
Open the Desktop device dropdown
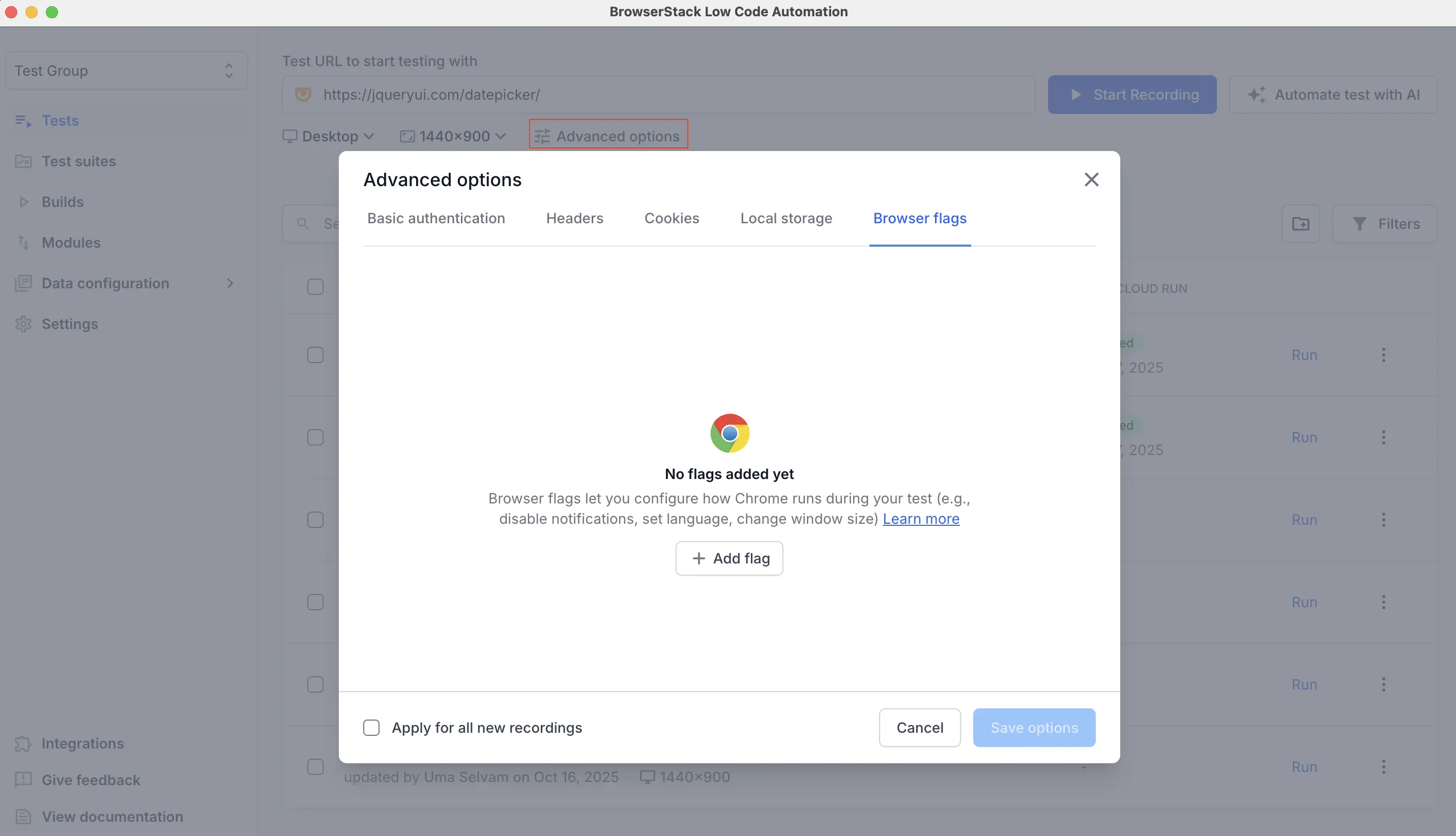pos(329,136)
